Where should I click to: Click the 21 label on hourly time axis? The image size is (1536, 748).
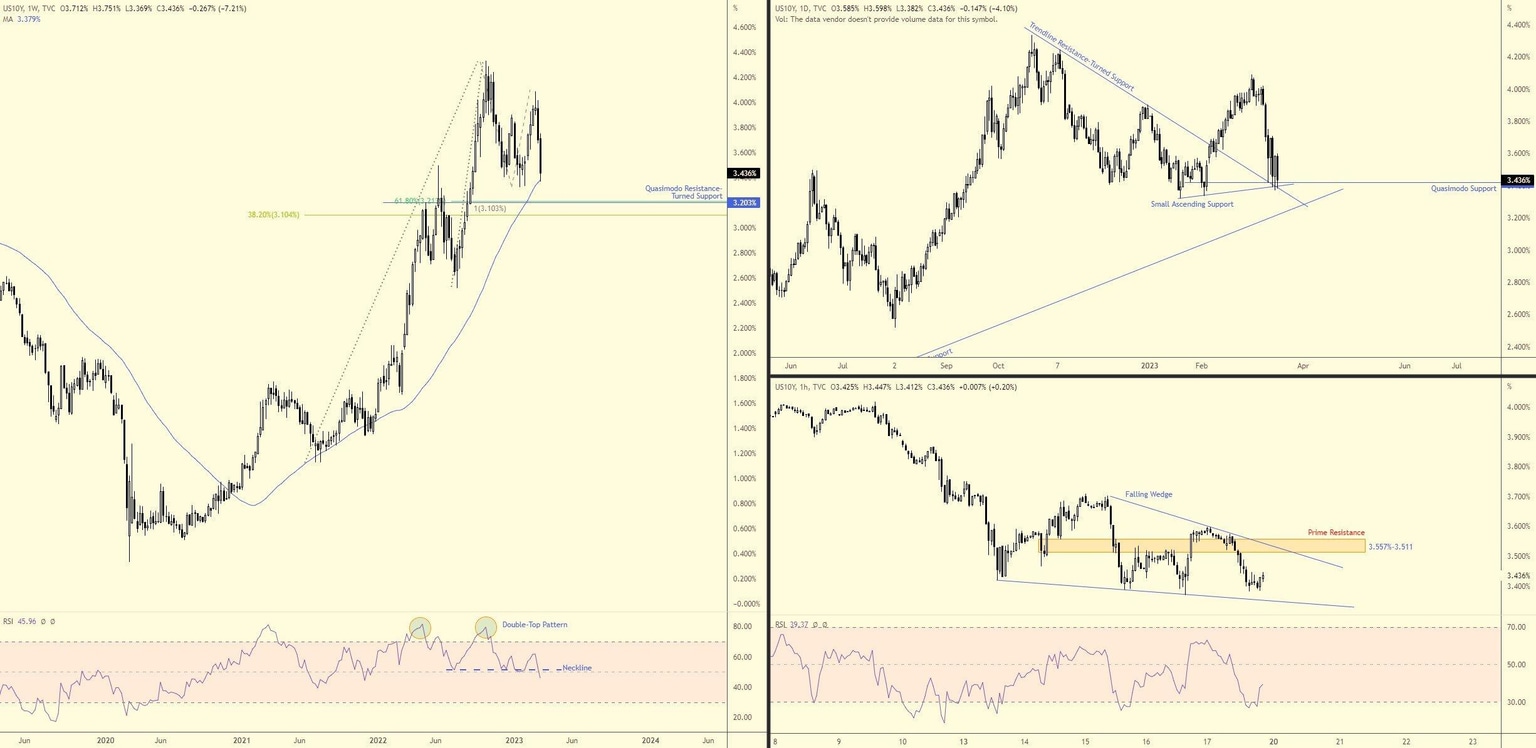coord(1339,741)
